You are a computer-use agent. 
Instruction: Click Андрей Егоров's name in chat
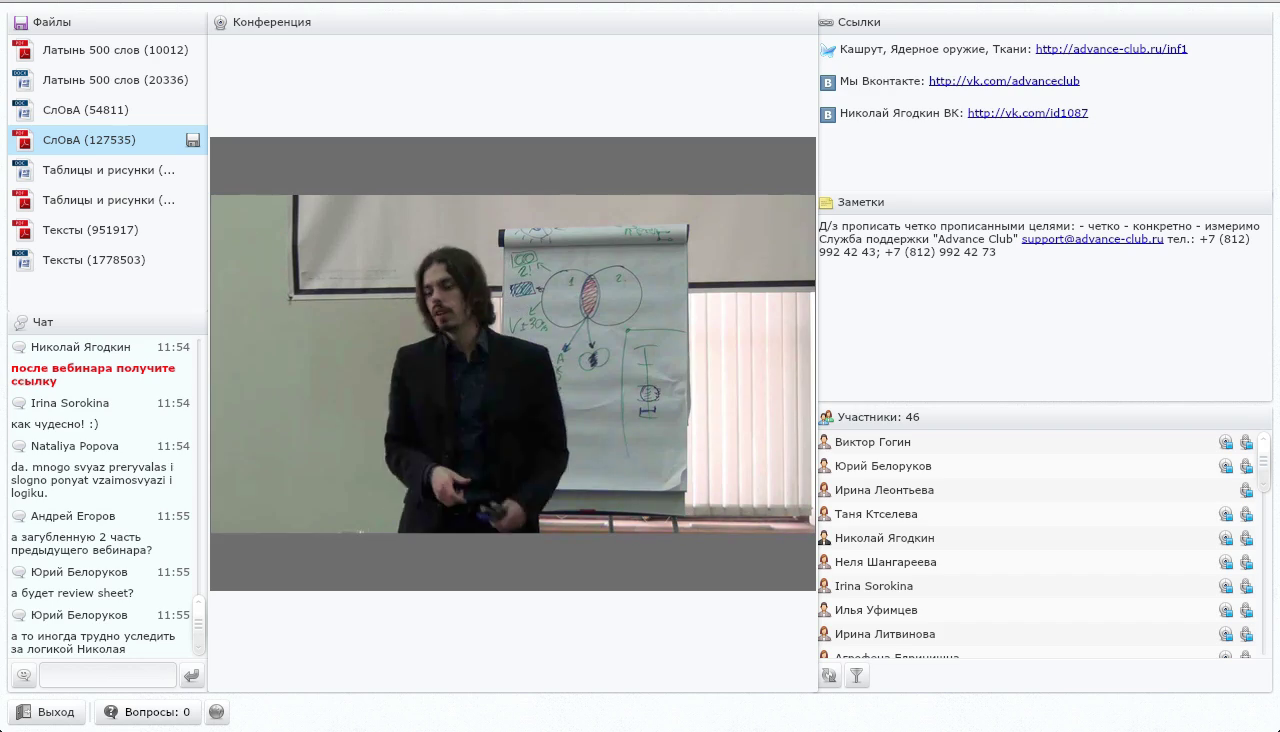(73, 516)
